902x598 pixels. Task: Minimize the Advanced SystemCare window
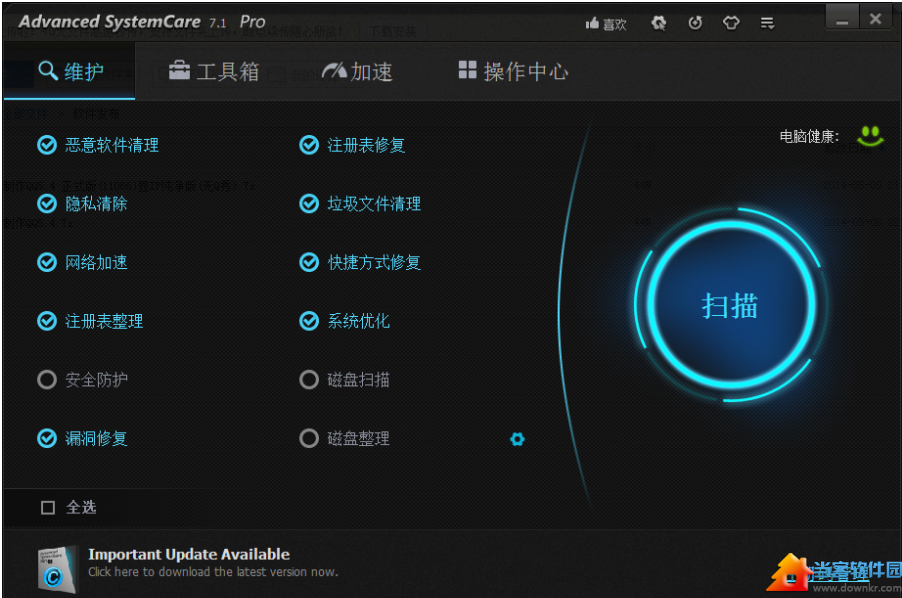pyautogui.click(x=842, y=19)
